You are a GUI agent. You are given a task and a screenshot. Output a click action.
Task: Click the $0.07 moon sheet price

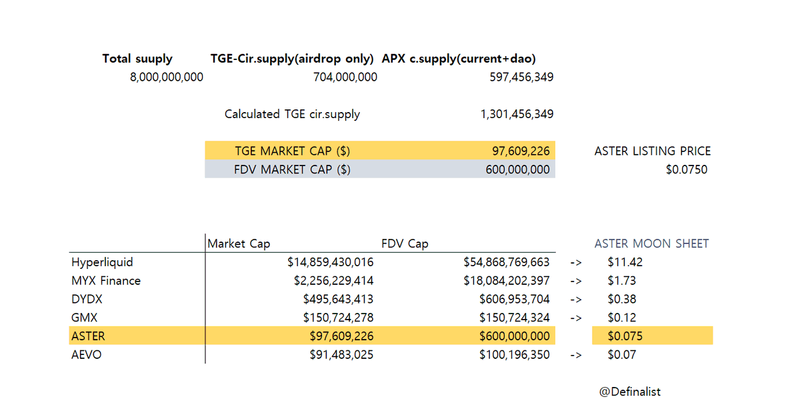[622, 354]
